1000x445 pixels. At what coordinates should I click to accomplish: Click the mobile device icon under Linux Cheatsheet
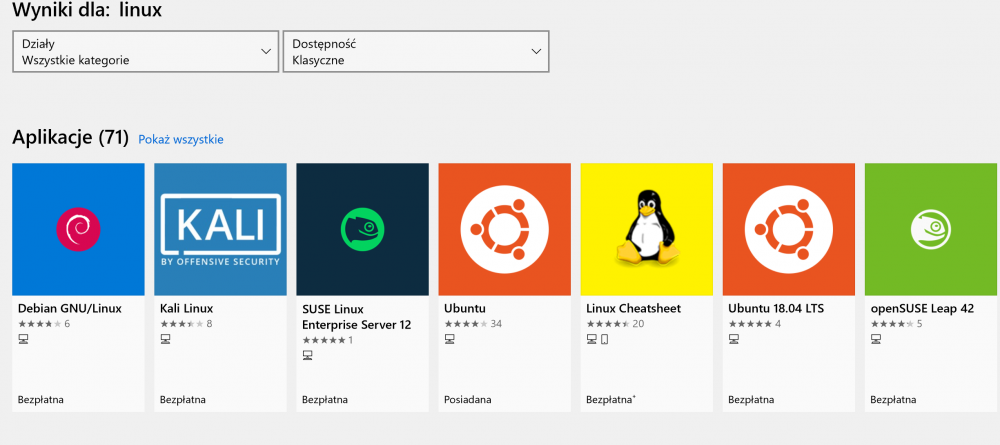coord(605,339)
